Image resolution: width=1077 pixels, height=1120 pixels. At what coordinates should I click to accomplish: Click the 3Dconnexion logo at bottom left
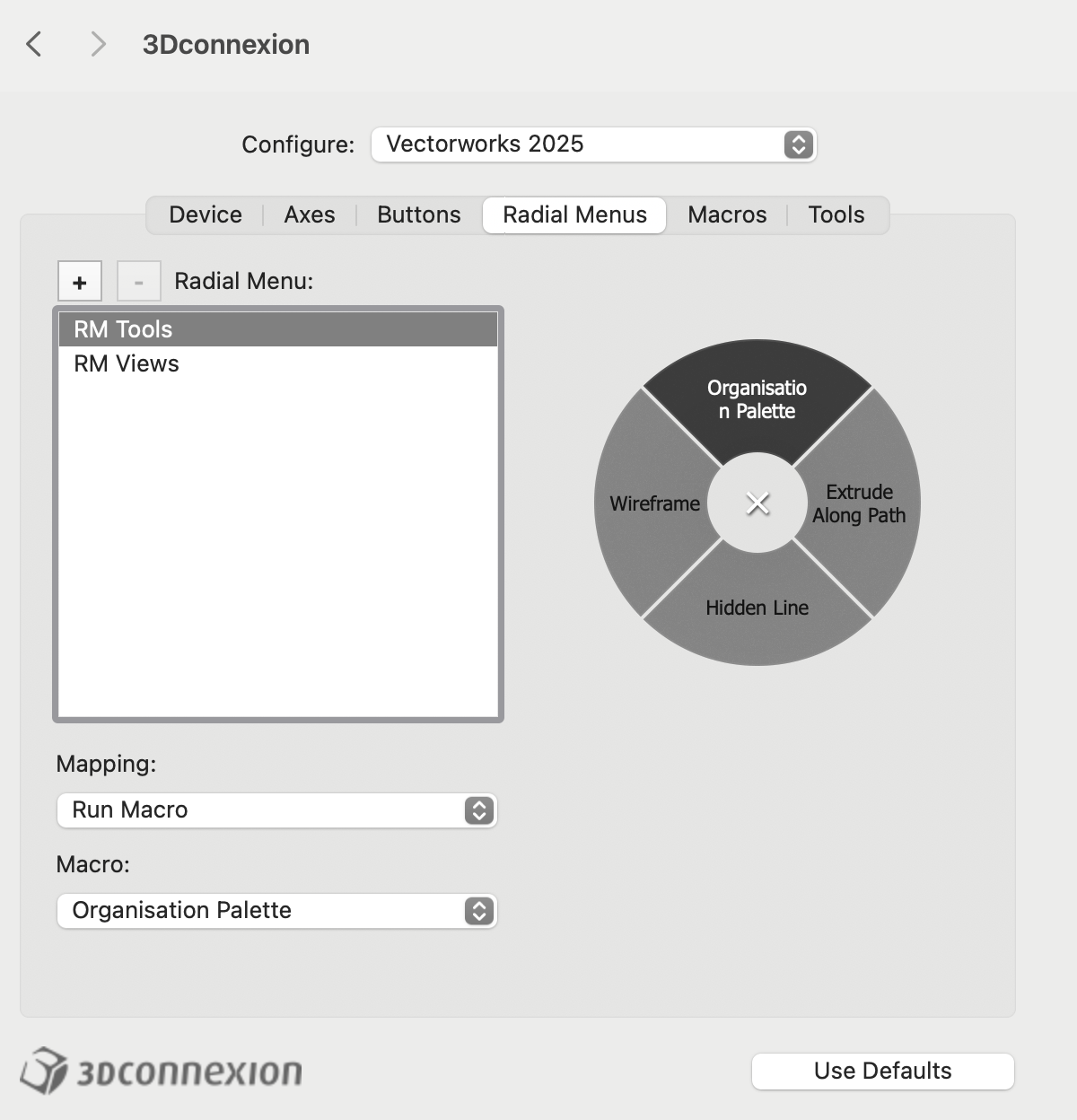(x=162, y=1072)
